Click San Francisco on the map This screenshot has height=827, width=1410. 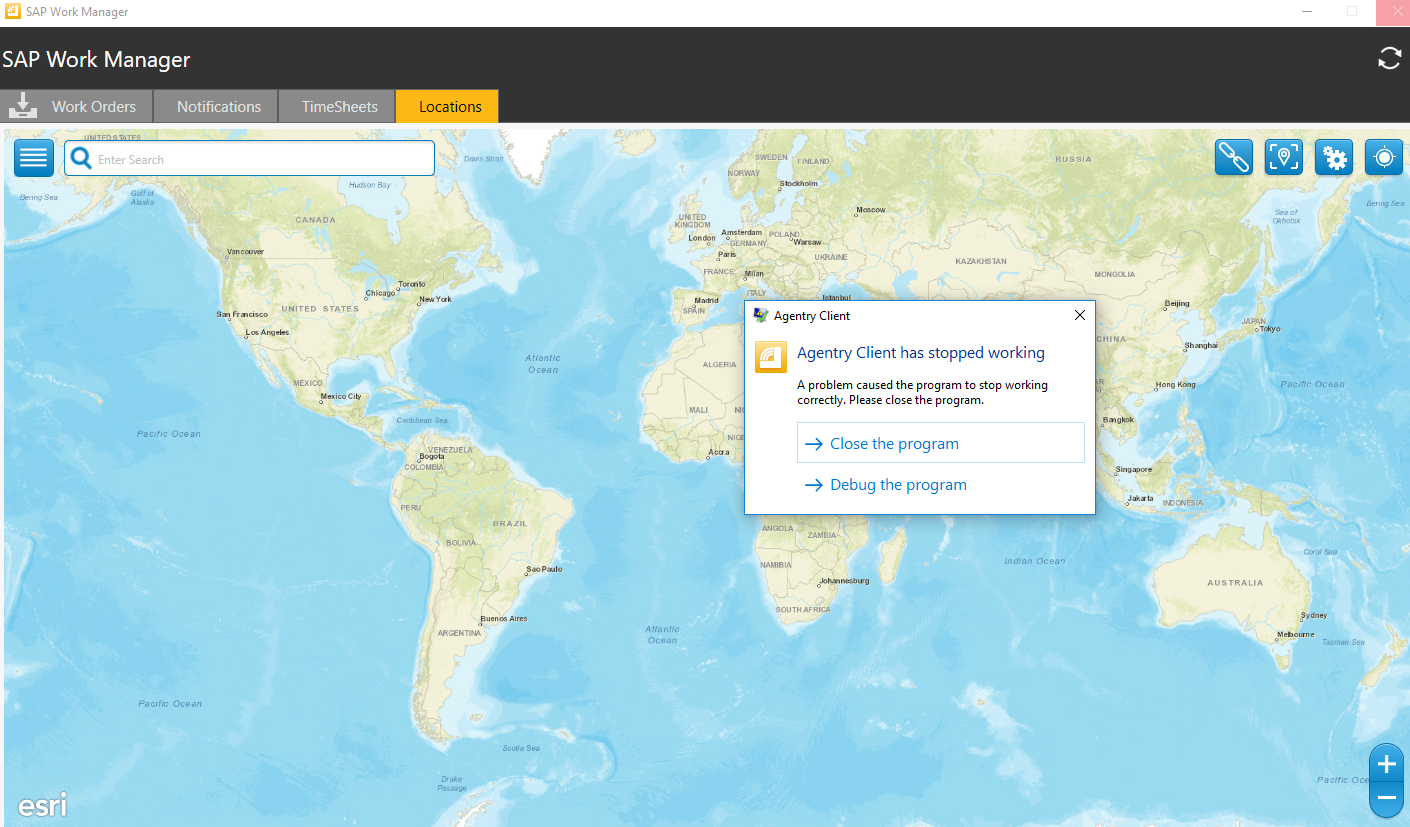241,314
